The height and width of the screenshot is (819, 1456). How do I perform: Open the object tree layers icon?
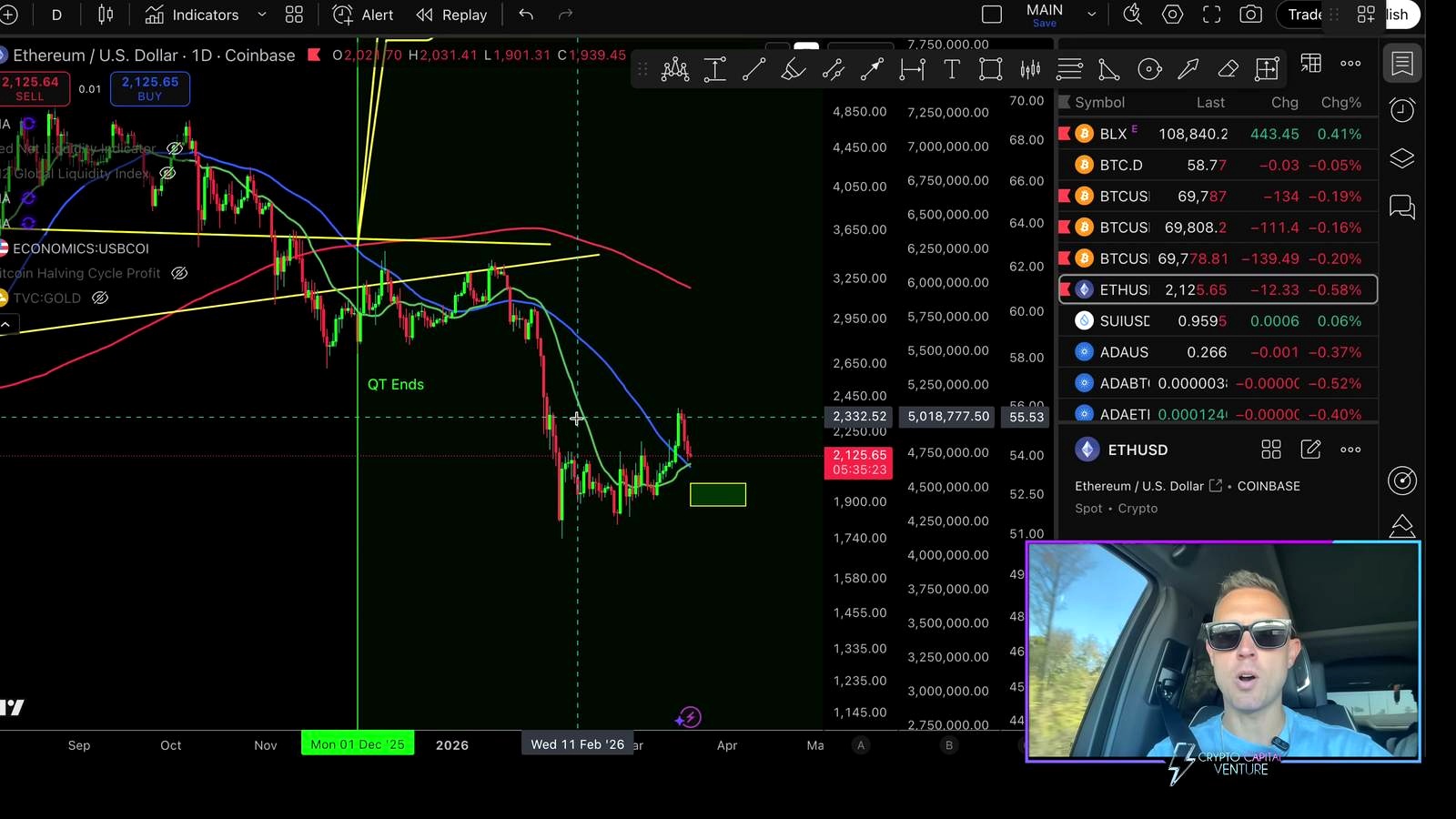1402,158
